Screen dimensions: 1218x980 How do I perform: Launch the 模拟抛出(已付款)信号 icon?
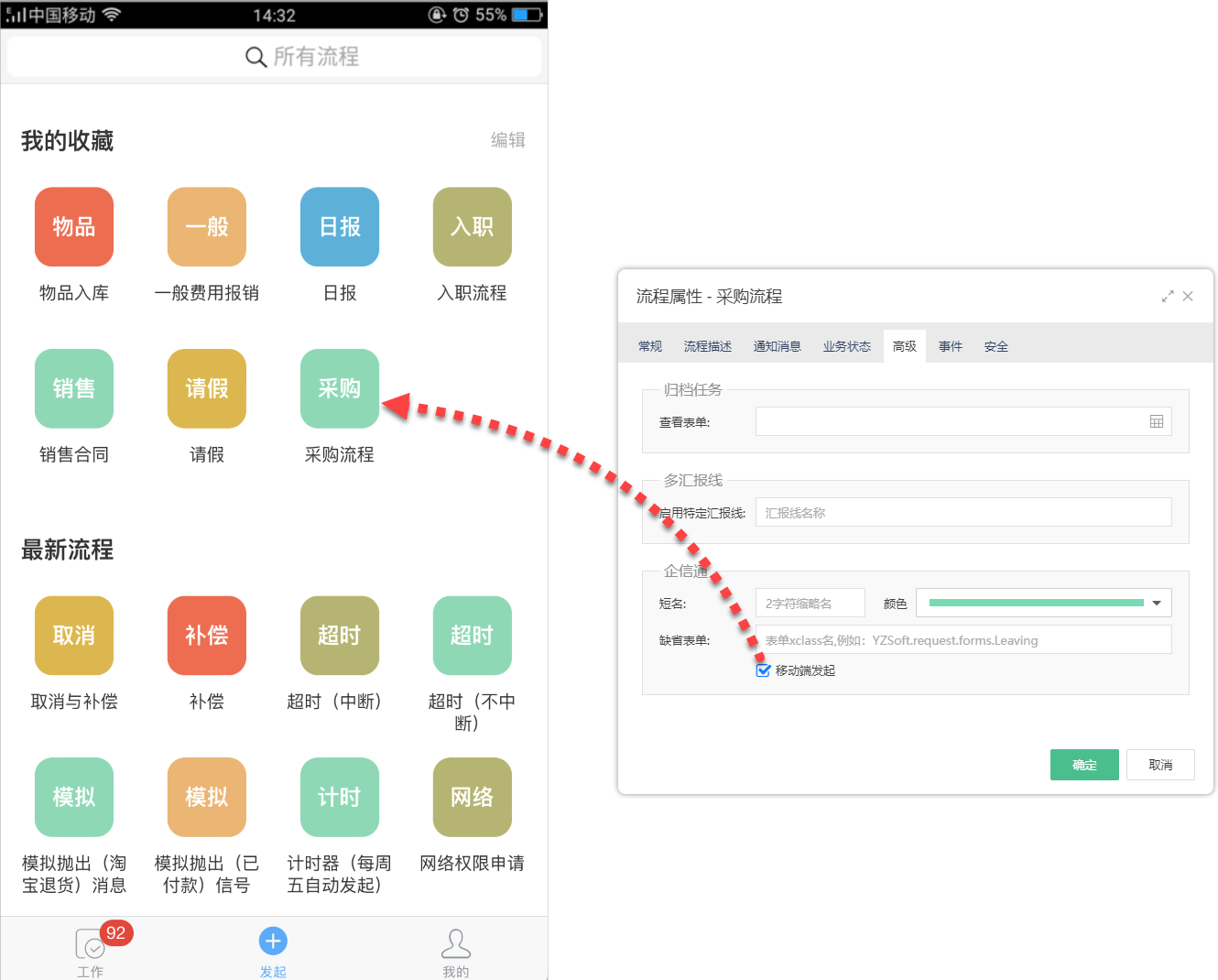pyautogui.click(x=207, y=797)
